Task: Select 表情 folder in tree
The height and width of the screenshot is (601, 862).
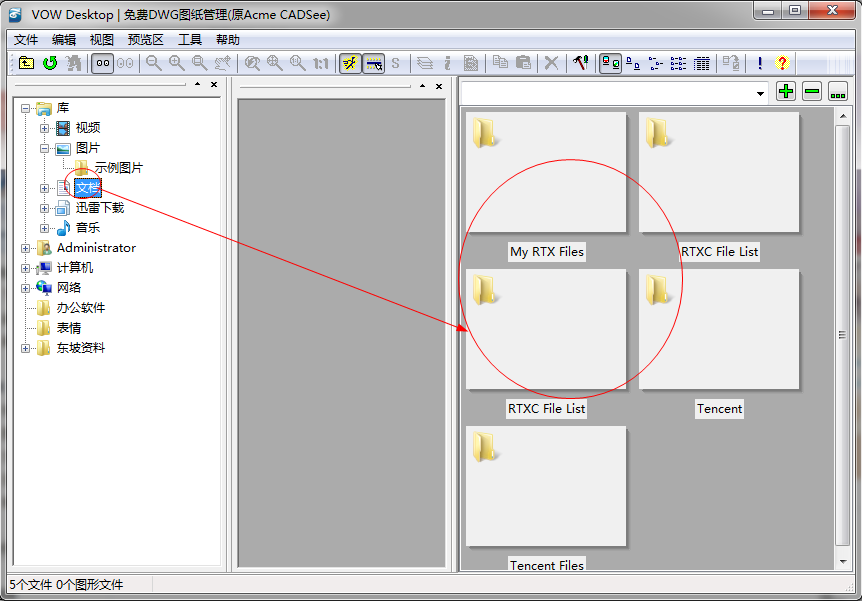Action: pyautogui.click(x=69, y=328)
